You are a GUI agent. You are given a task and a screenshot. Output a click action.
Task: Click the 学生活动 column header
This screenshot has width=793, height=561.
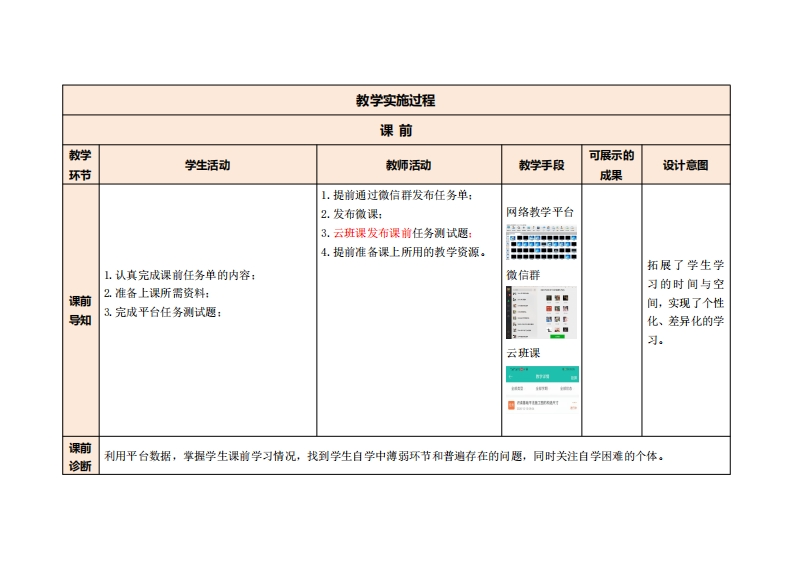tap(208, 165)
